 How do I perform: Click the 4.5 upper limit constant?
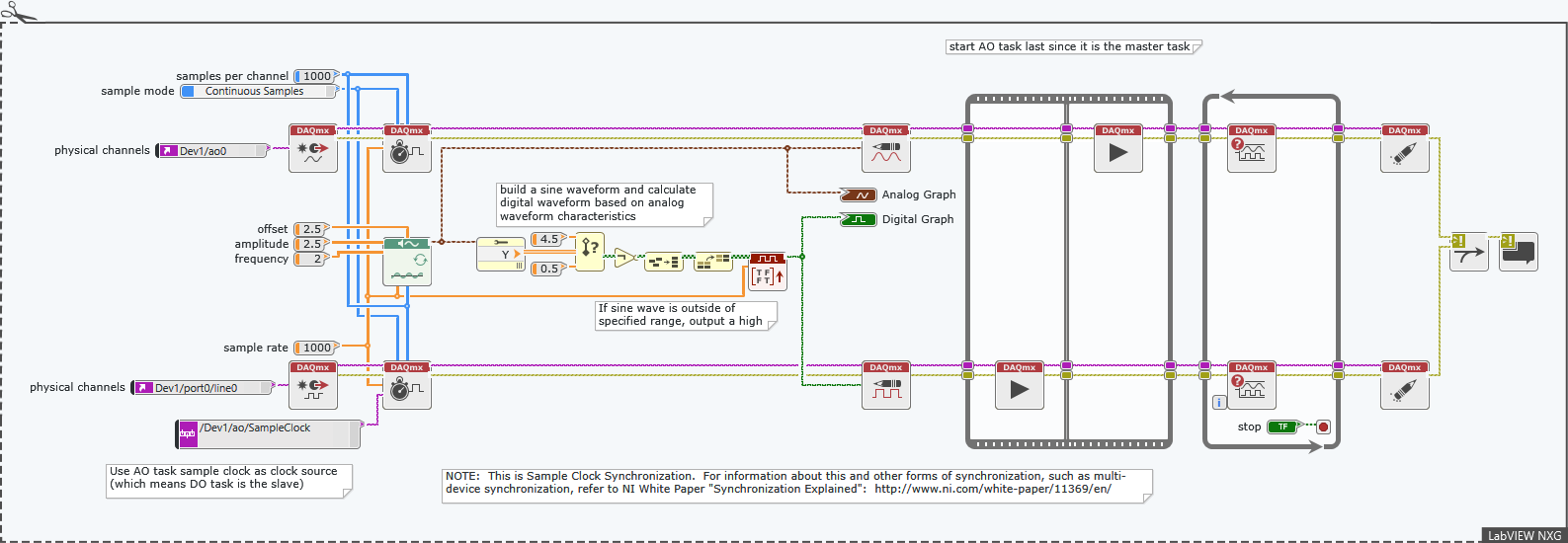coord(548,239)
